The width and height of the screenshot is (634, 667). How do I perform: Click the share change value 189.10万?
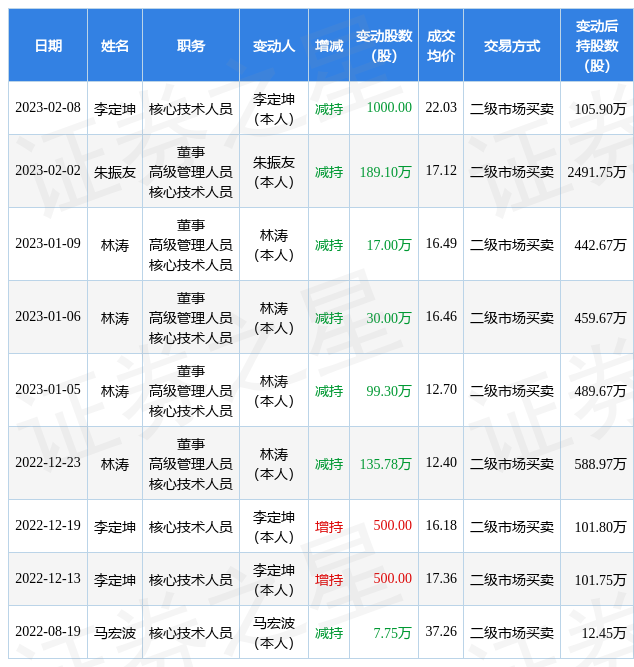tap(386, 172)
